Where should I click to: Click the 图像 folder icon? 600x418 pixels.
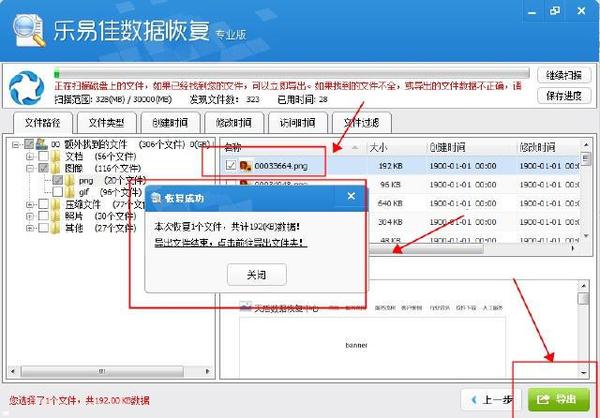pyautogui.click(x=56, y=168)
